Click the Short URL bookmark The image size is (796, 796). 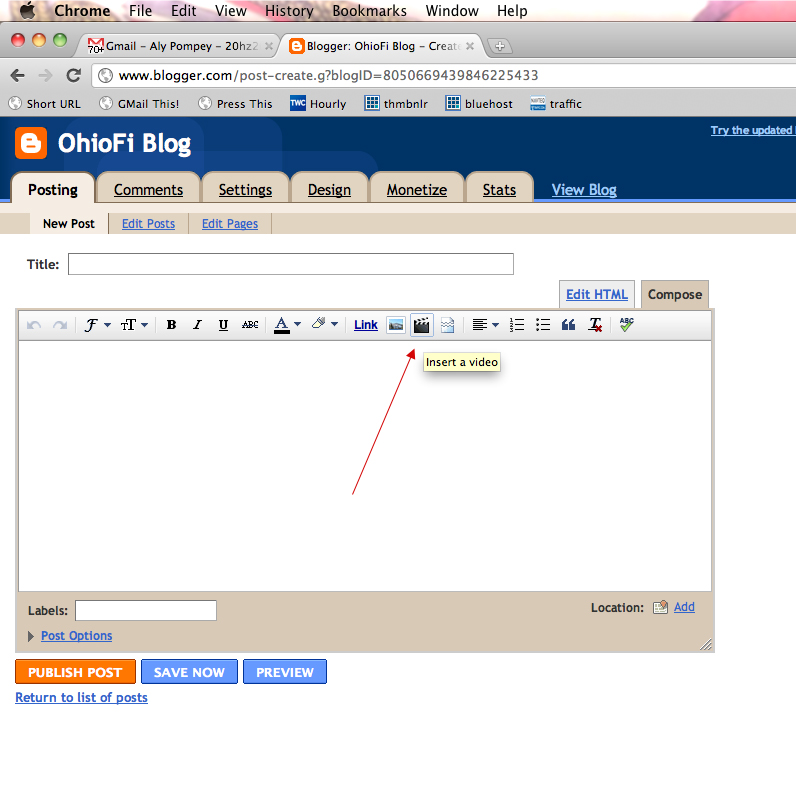click(x=45, y=104)
